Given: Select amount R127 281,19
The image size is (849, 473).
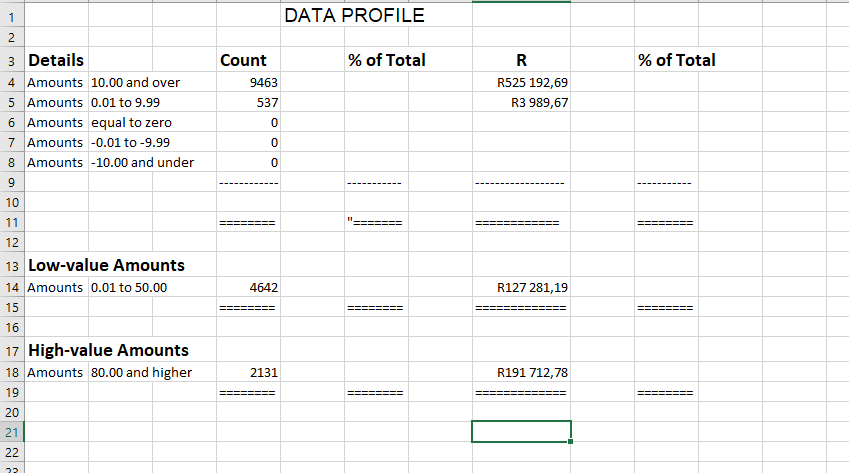Looking at the screenshot, I should [x=521, y=287].
